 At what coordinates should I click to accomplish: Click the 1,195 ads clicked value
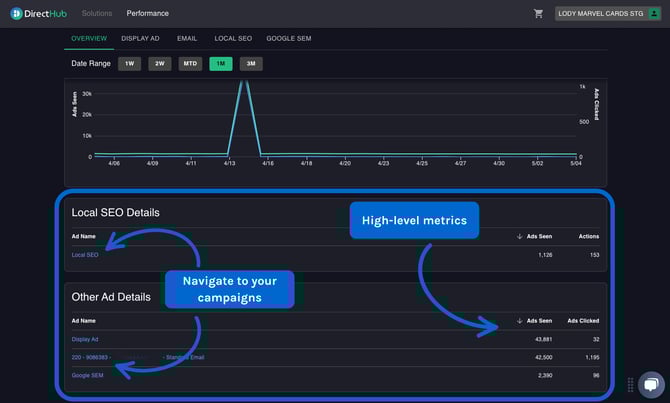coord(592,357)
